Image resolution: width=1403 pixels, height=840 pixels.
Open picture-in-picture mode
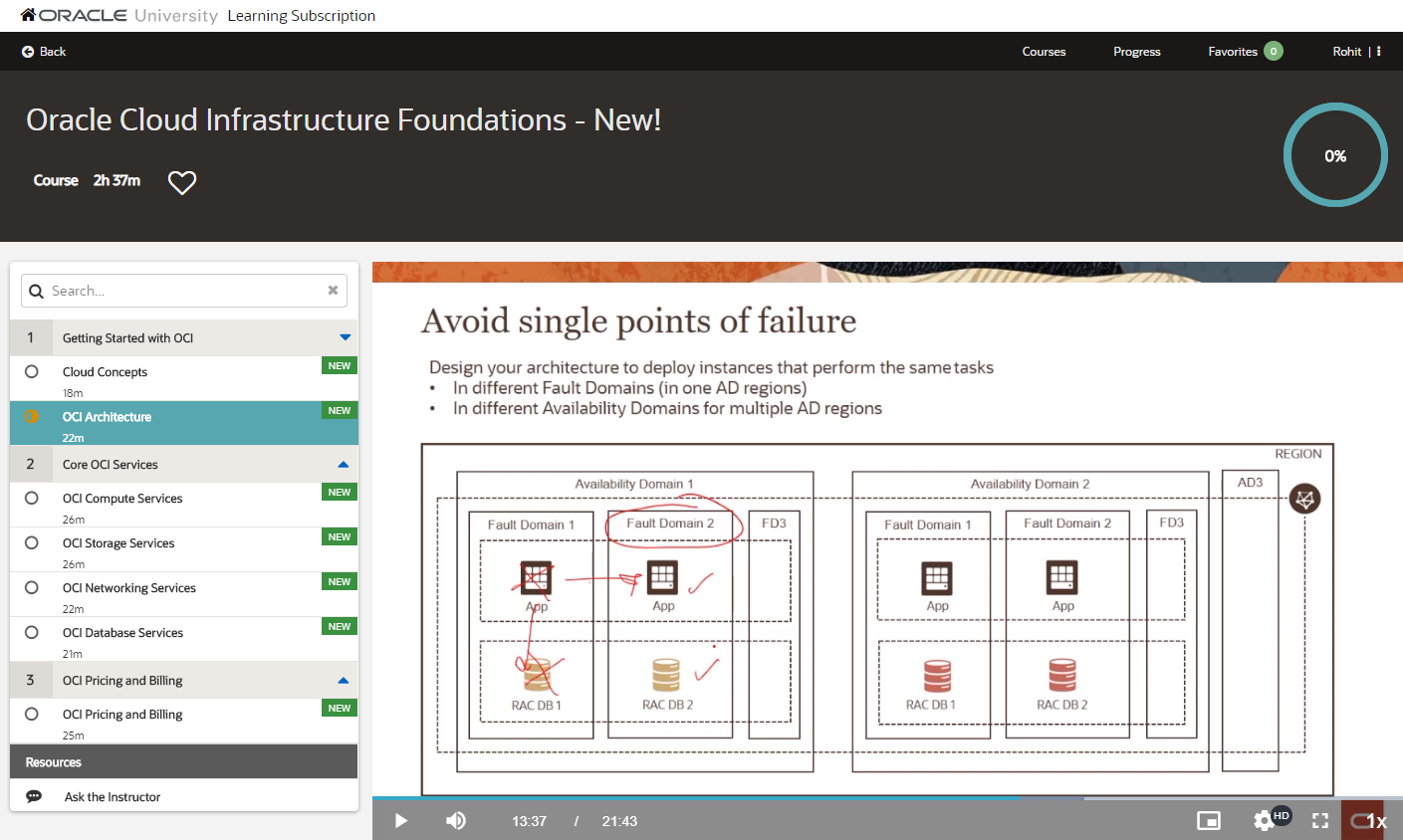1209,820
